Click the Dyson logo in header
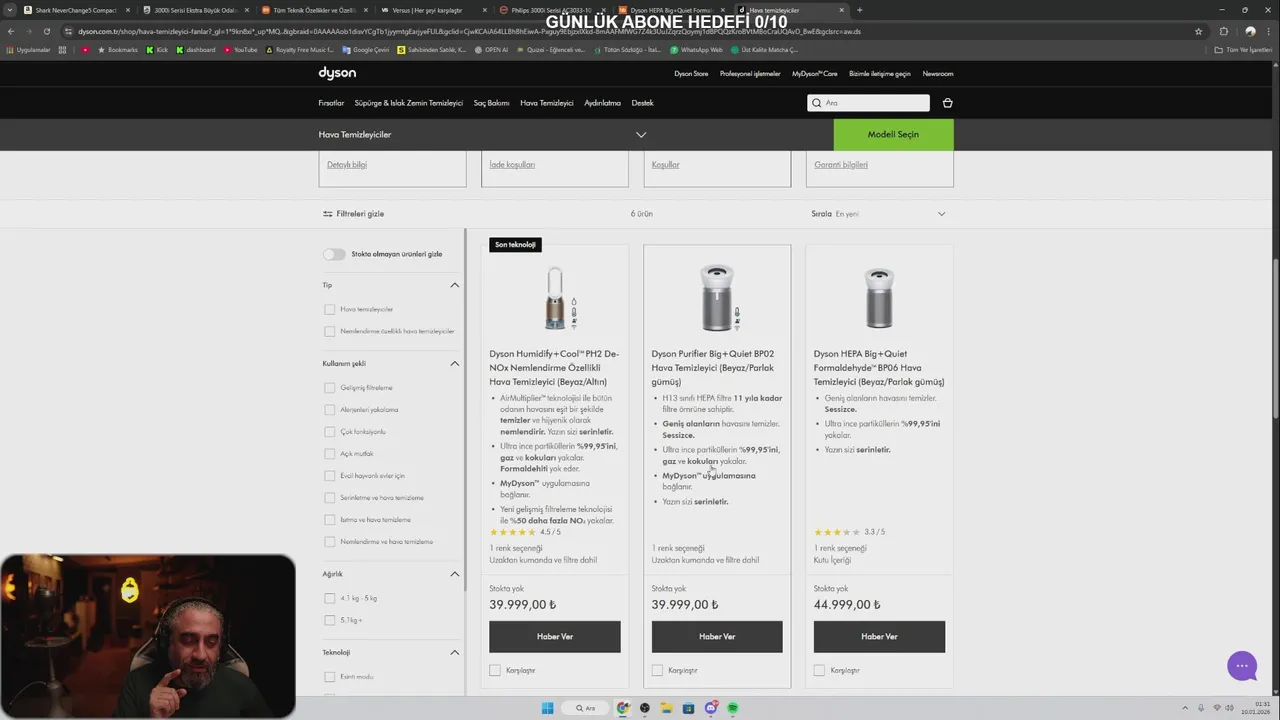 [337, 73]
